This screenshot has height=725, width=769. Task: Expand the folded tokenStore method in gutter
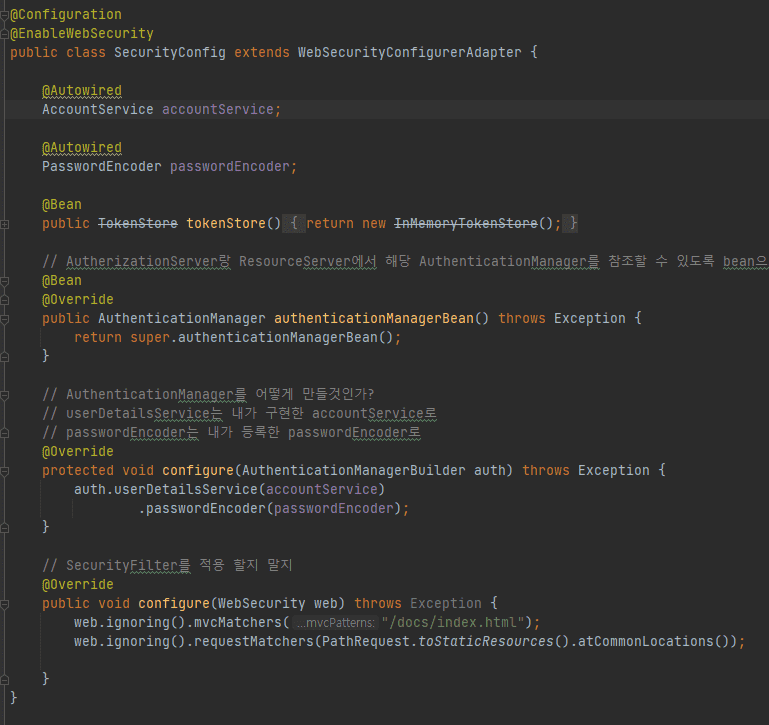4,225
